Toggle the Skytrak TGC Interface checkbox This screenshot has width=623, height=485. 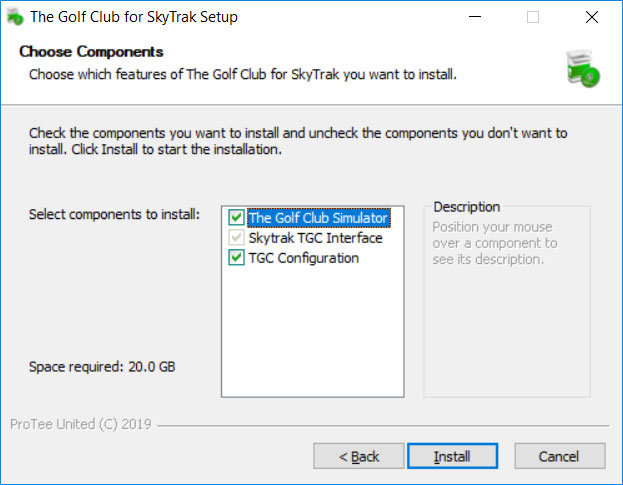(x=236, y=238)
